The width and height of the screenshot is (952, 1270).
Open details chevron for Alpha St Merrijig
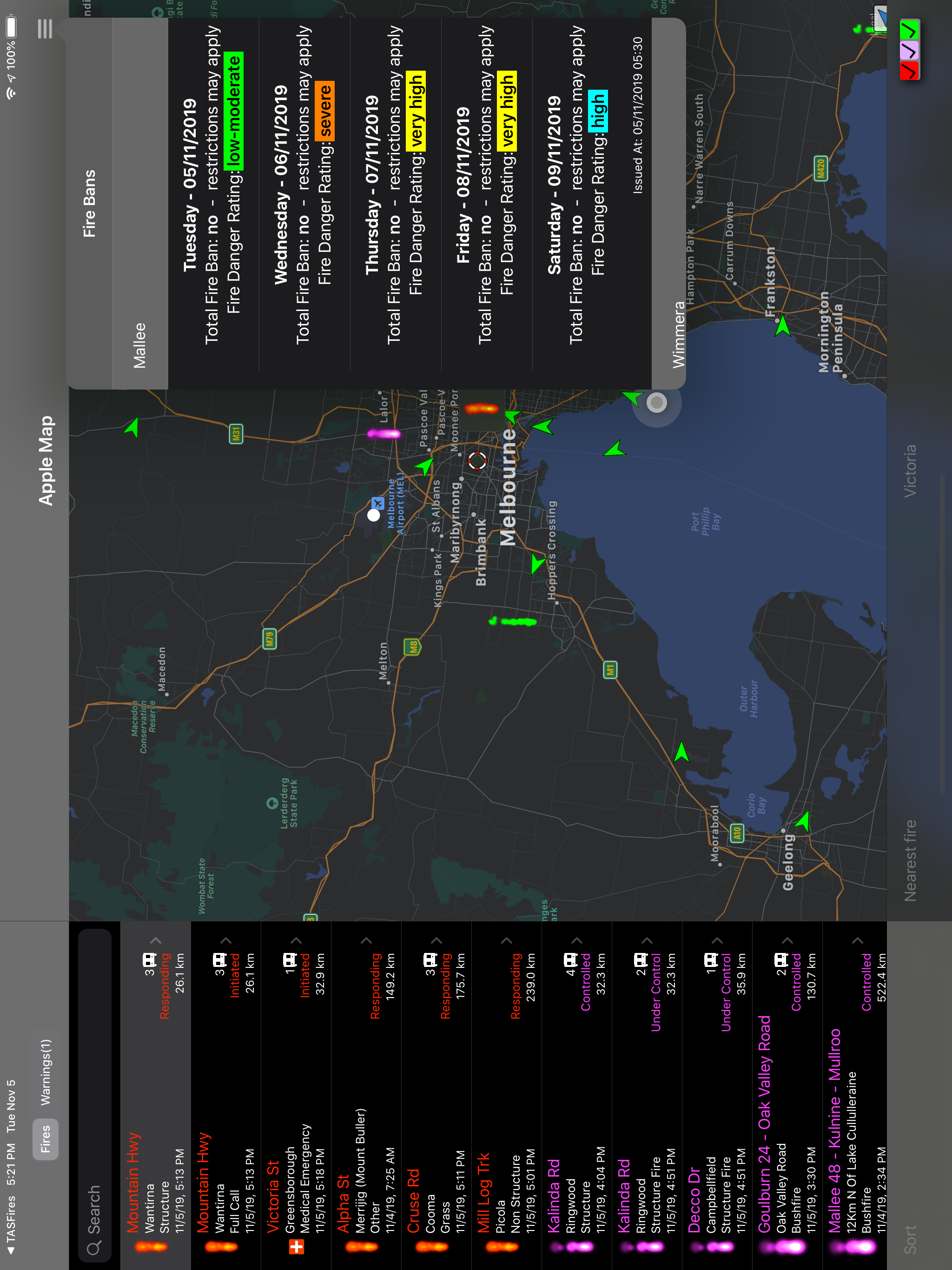pos(366,940)
